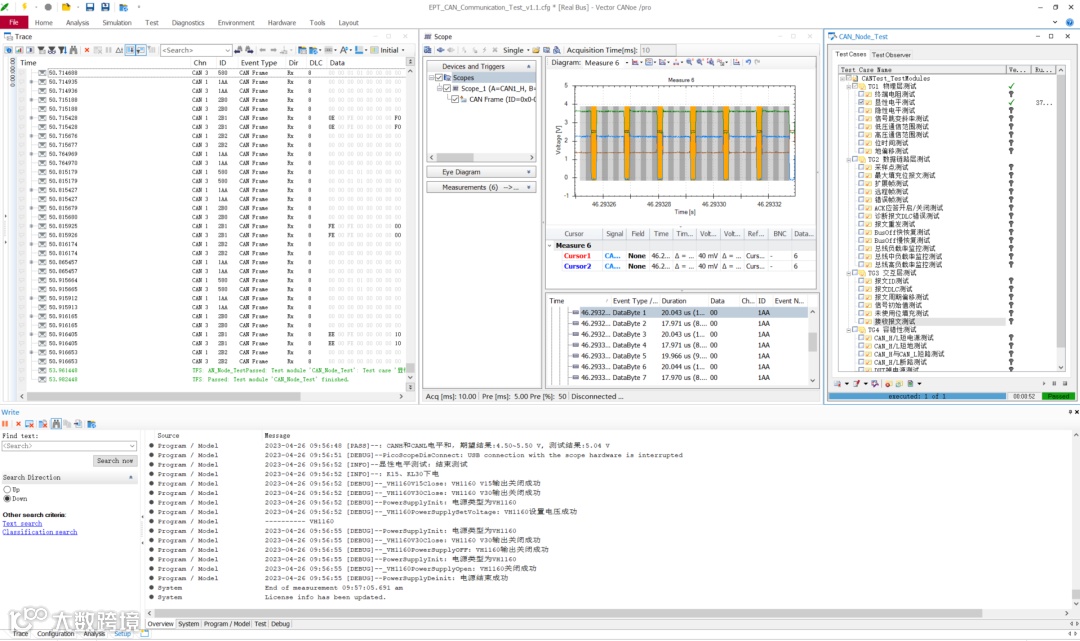Screen dimensions: 1080x641
Task: Select the Up search direction radio button
Action: click(x=7, y=489)
